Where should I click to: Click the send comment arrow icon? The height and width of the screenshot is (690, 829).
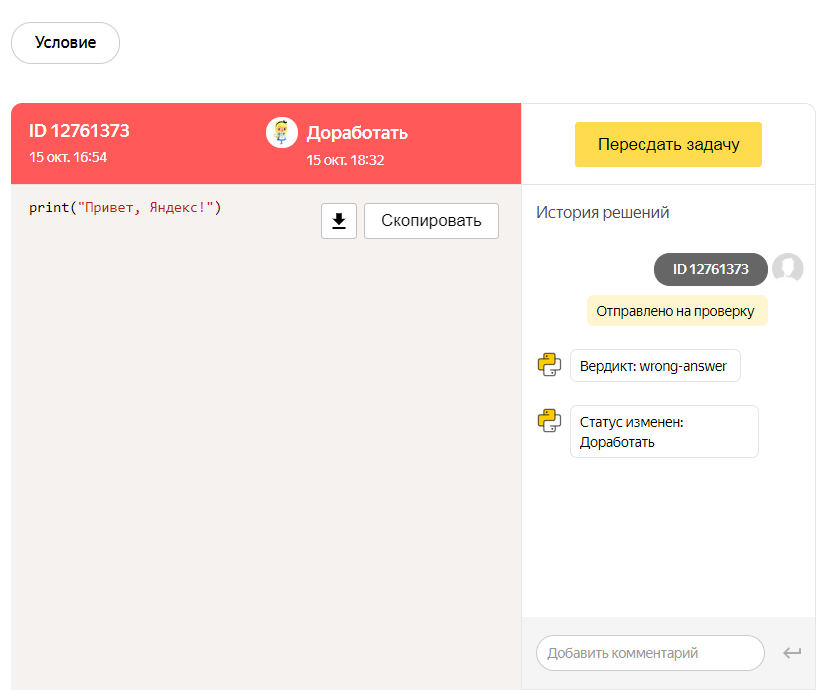click(792, 653)
